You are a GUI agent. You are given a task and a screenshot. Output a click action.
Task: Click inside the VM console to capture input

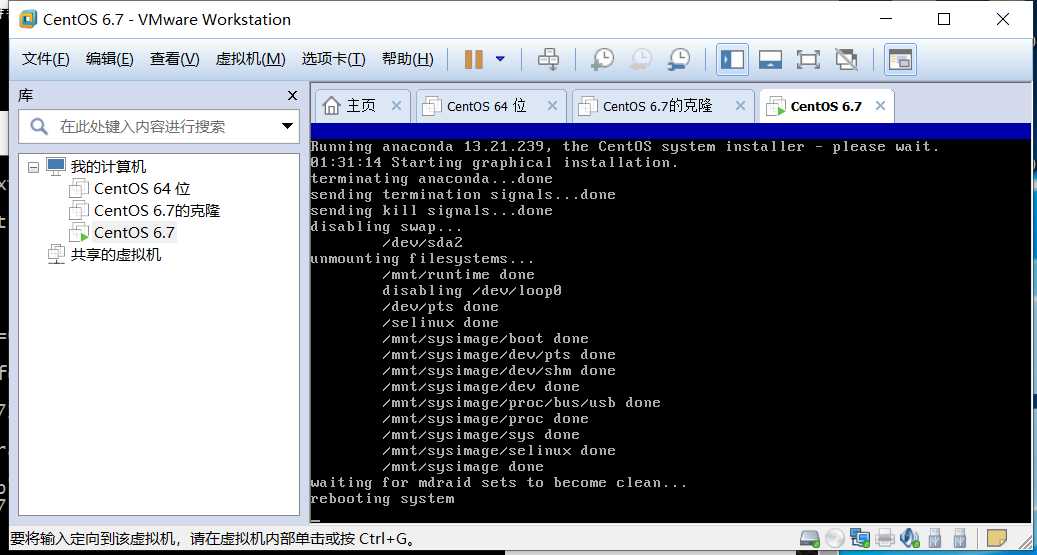tap(670, 324)
